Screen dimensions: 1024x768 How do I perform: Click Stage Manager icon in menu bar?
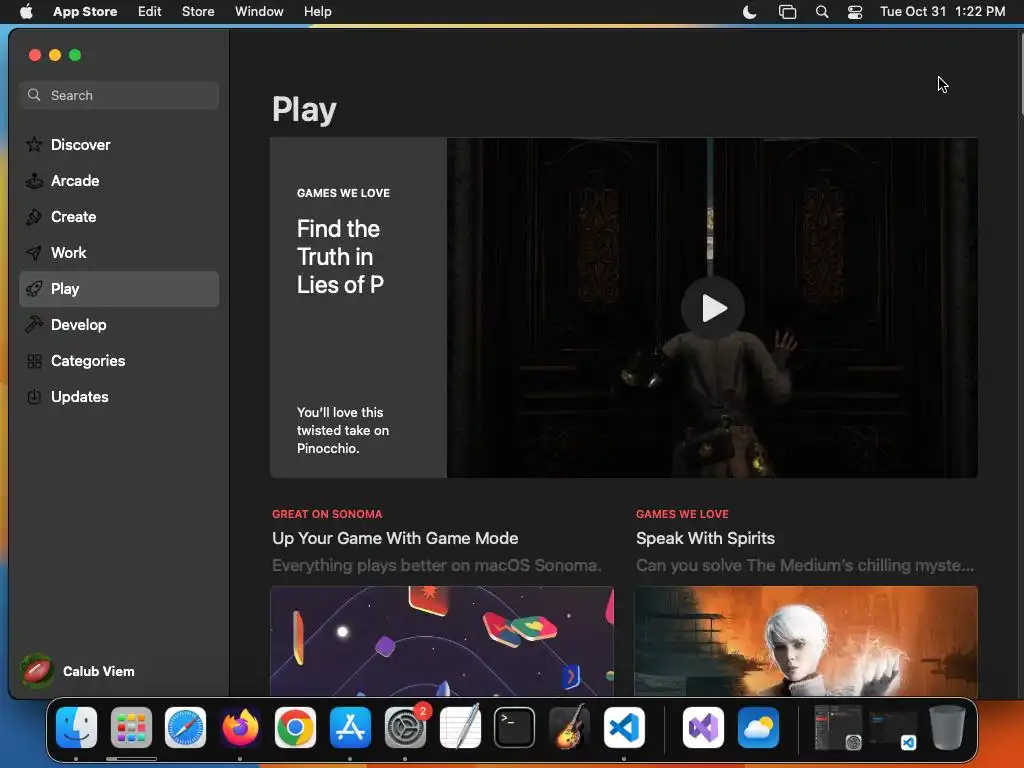(x=788, y=12)
